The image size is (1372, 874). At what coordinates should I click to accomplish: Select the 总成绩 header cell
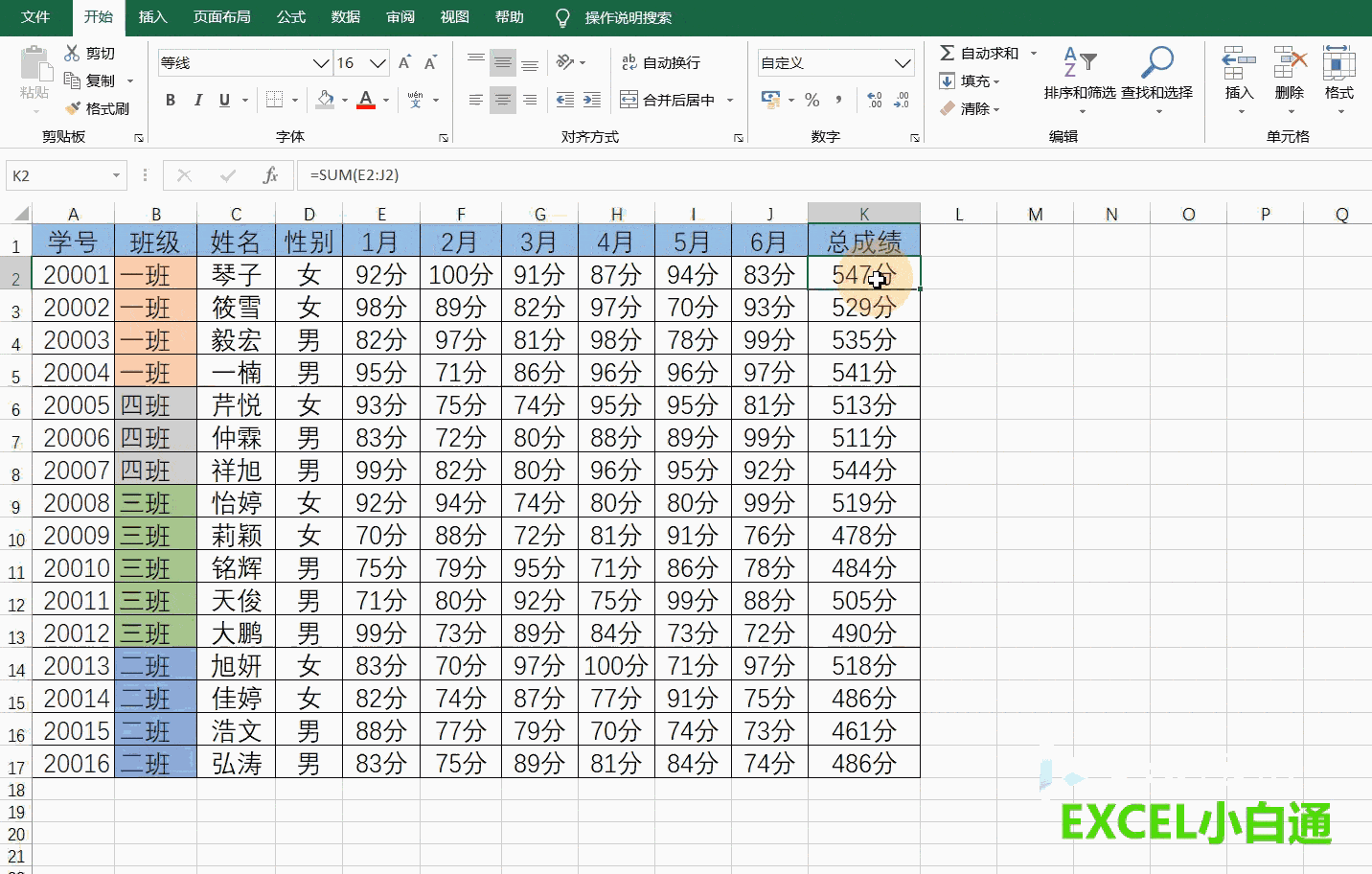[864, 241]
